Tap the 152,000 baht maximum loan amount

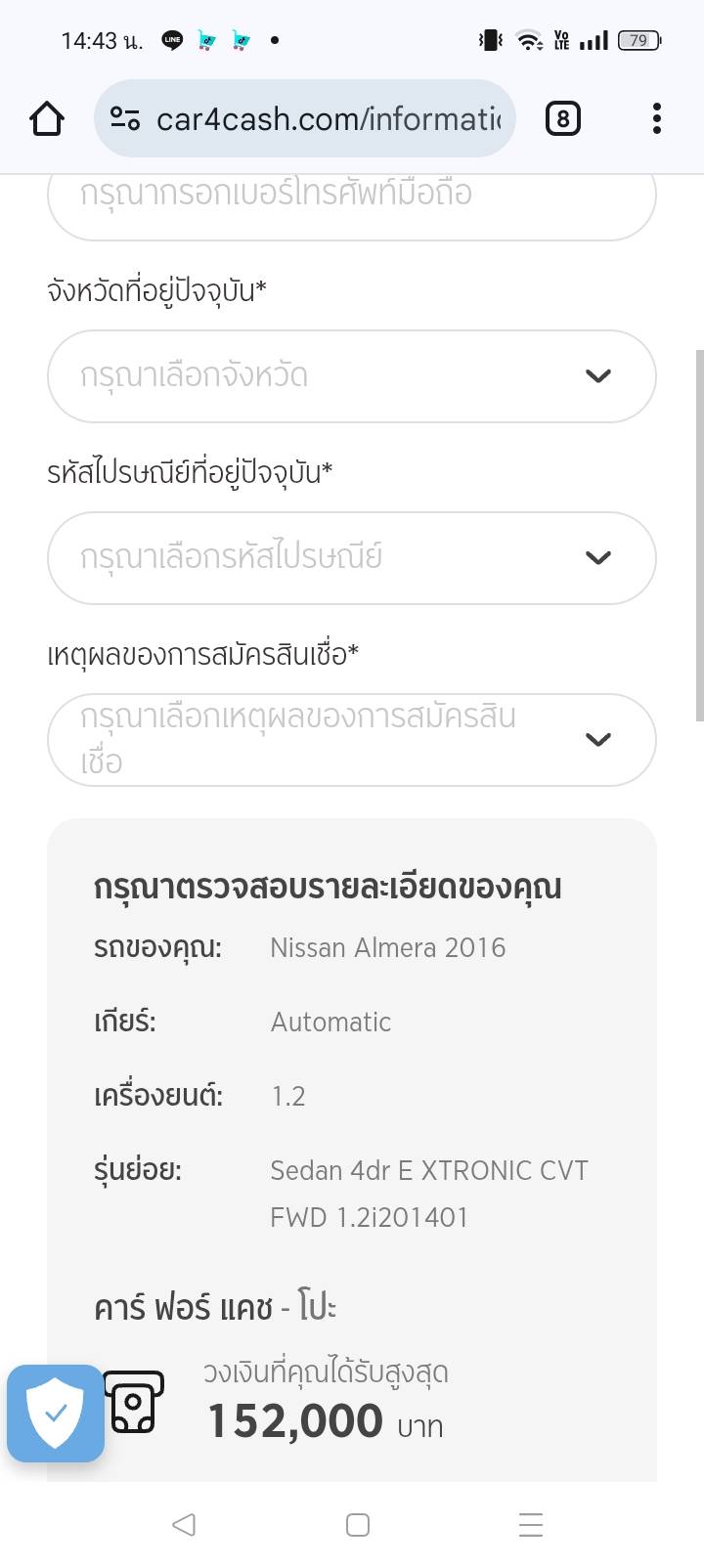click(x=295, y=1420)
